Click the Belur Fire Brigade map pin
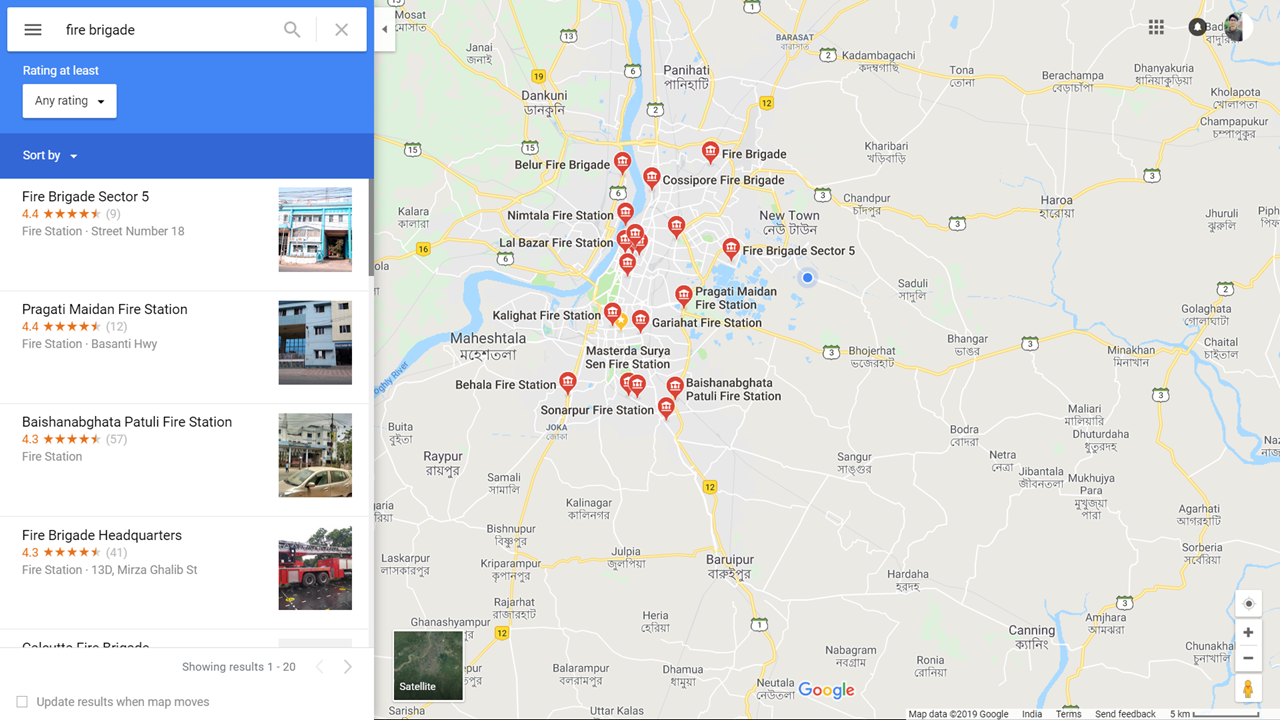This screenshot has height=720, width=1280. tap(622, 163)
